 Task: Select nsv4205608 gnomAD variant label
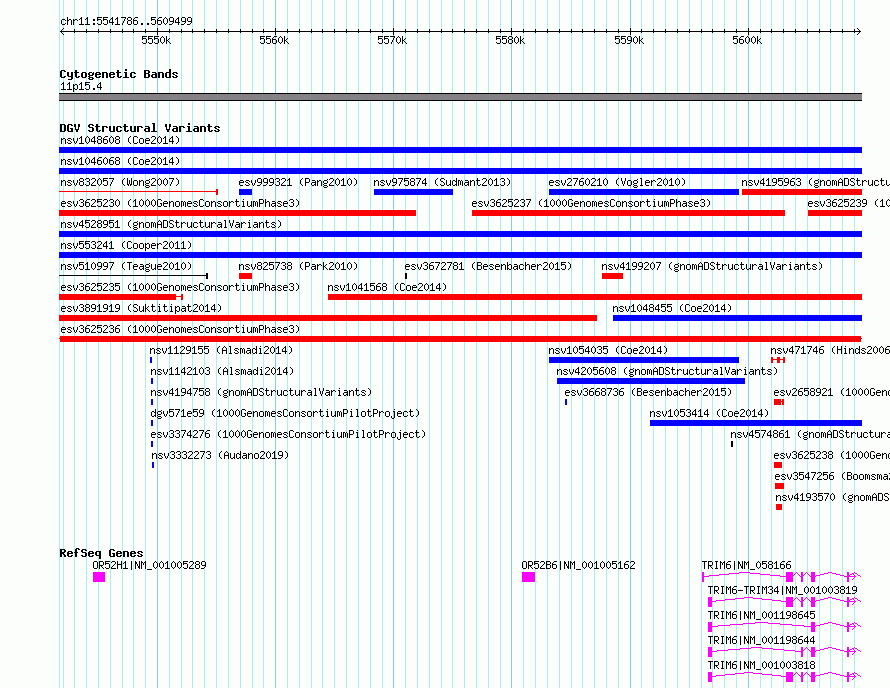667,371
